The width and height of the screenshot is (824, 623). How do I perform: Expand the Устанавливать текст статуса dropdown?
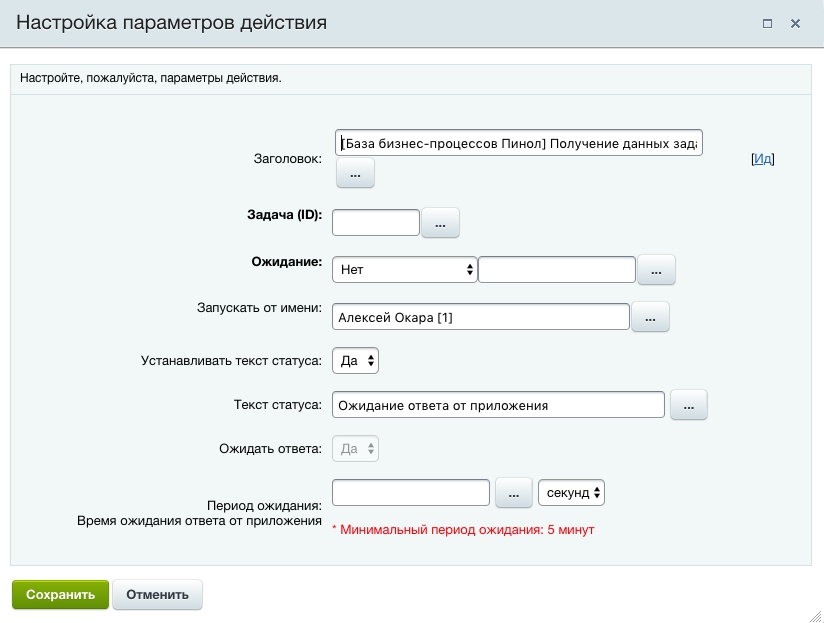point(355,360)
